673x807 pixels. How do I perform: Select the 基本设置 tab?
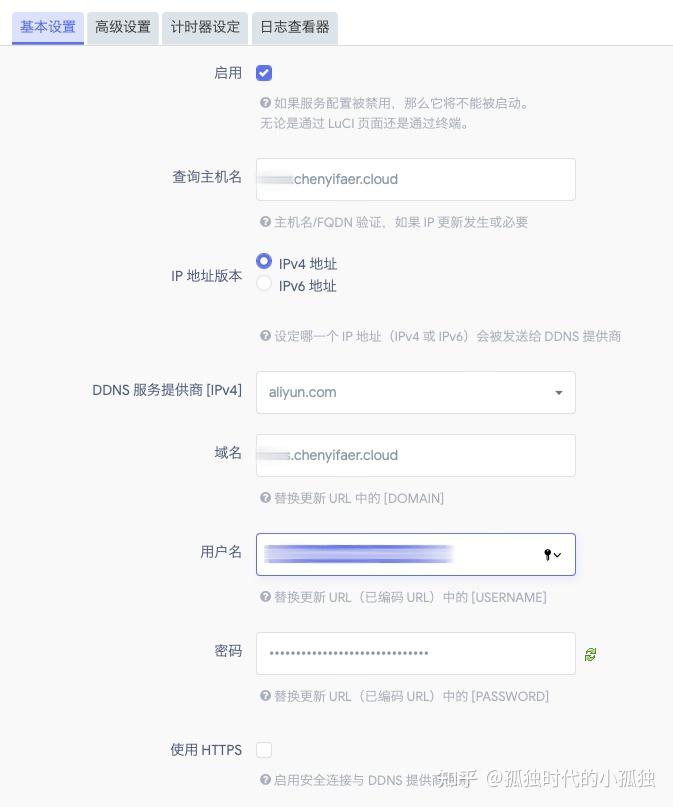click(x=48, y=28)
